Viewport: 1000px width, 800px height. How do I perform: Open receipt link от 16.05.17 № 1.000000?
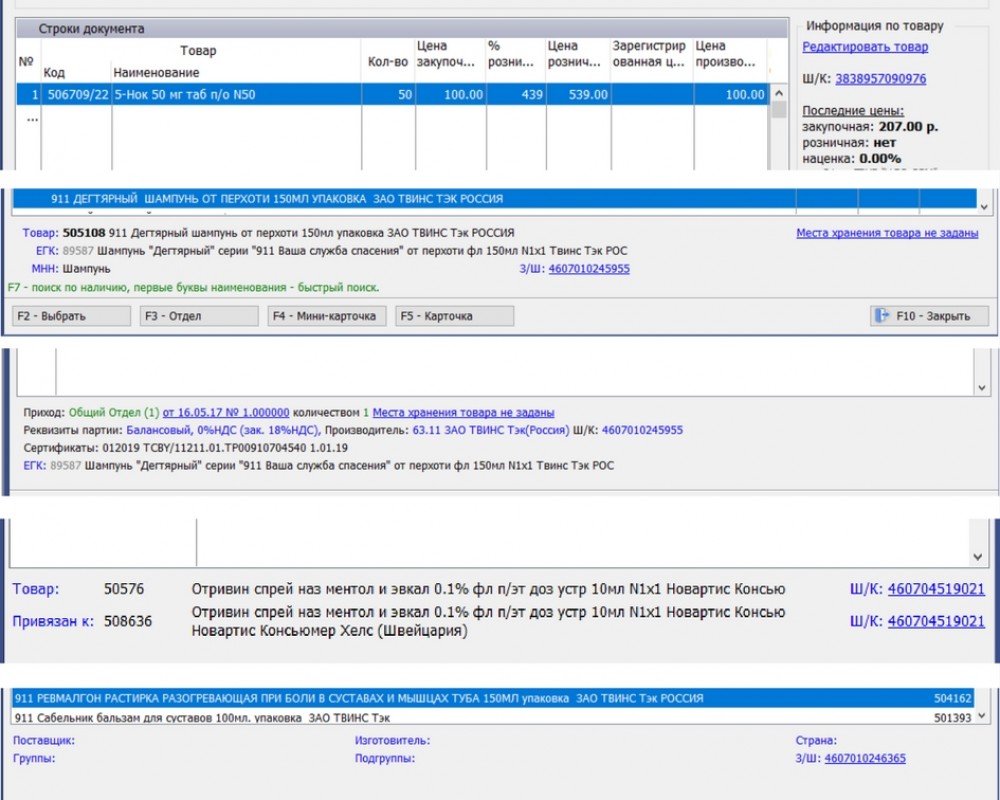226,413
